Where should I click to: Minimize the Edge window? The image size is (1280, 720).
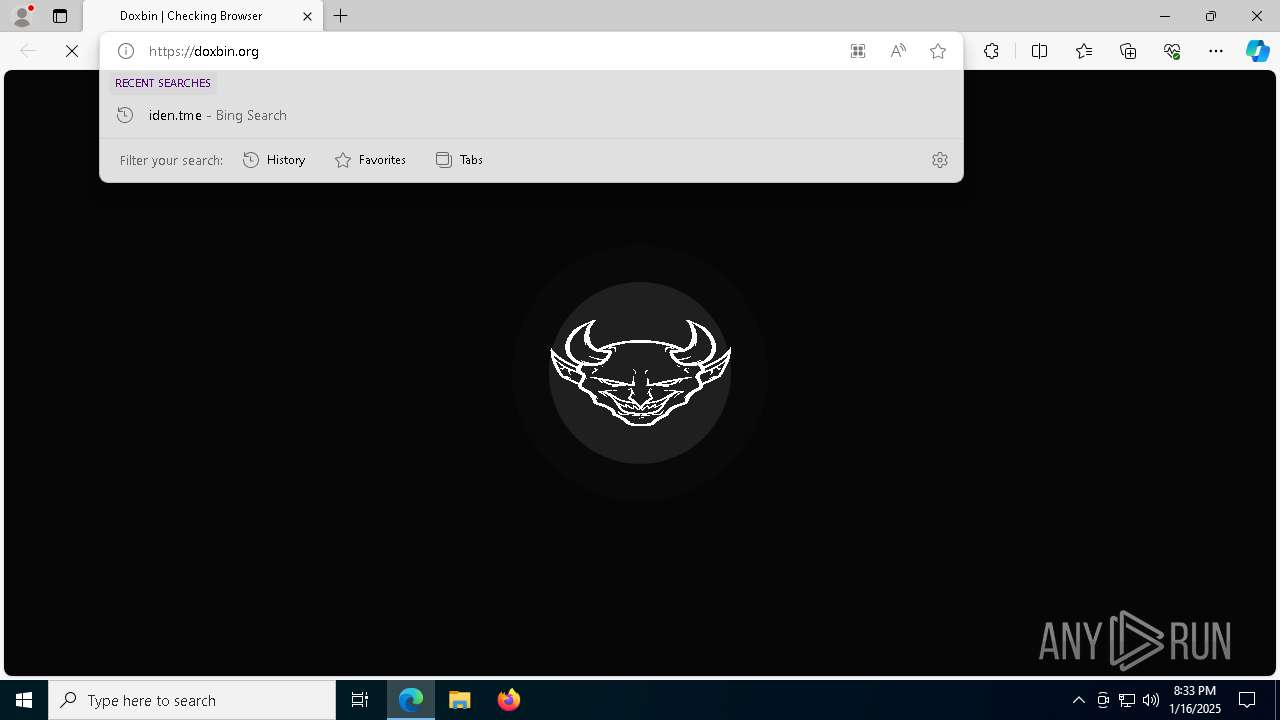(x=1165, y=16)
